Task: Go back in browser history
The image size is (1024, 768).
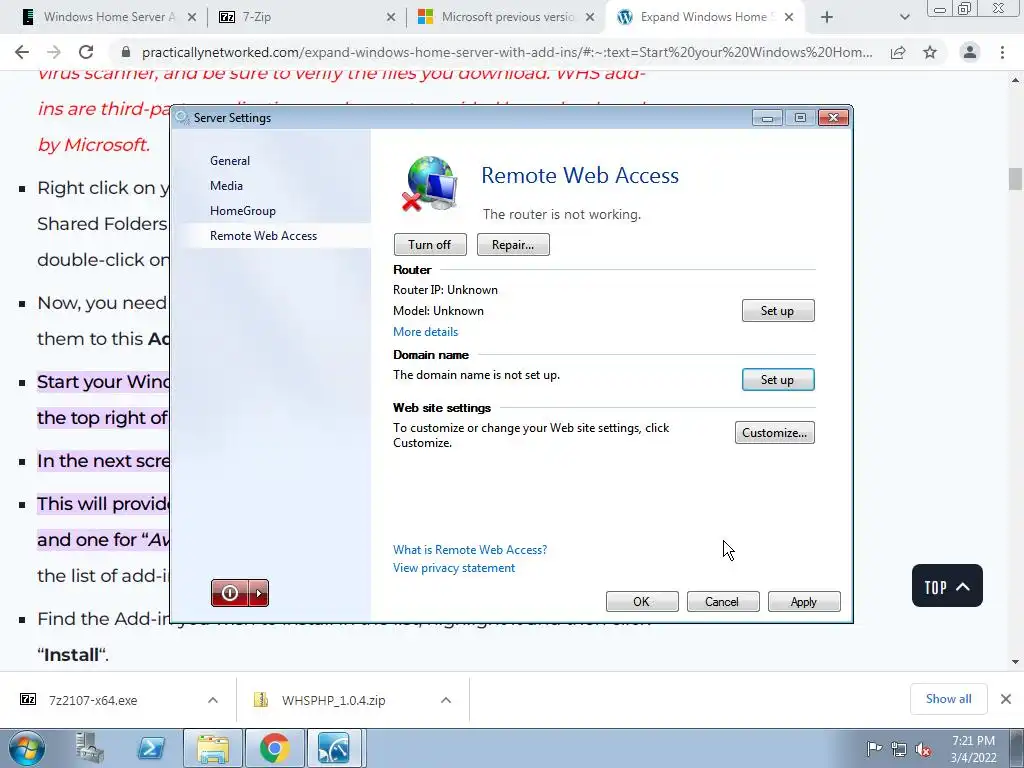Action: pos(22,52)
